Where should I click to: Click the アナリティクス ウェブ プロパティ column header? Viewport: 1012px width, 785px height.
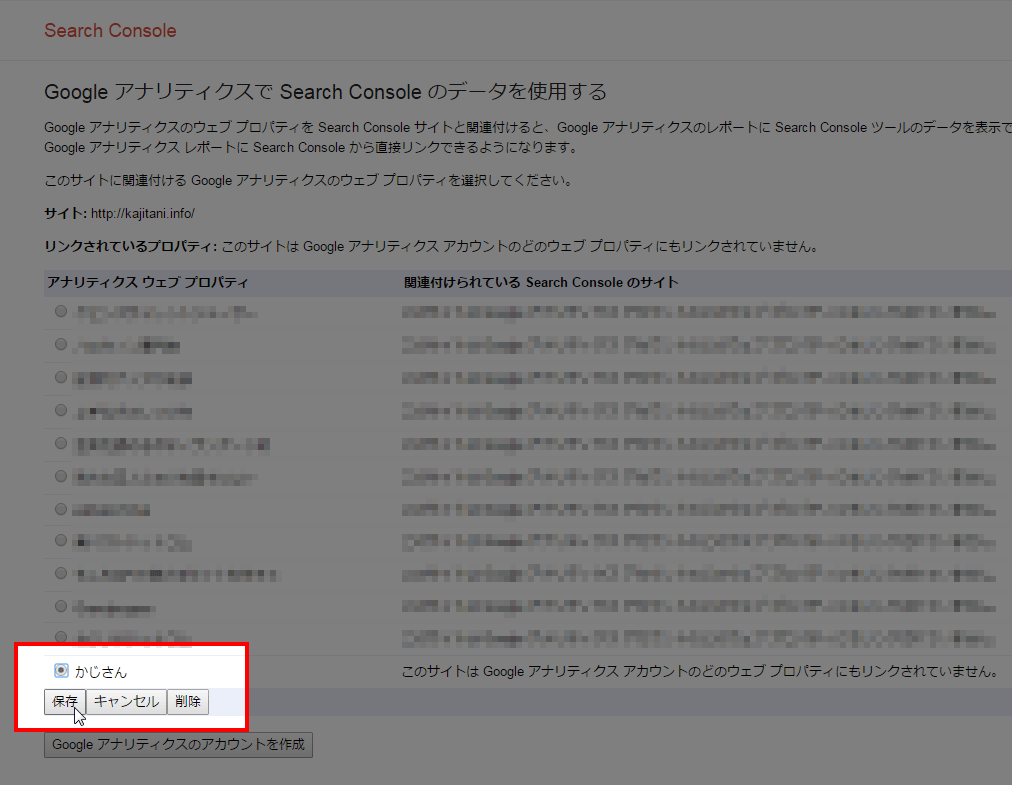click(147, 283)
